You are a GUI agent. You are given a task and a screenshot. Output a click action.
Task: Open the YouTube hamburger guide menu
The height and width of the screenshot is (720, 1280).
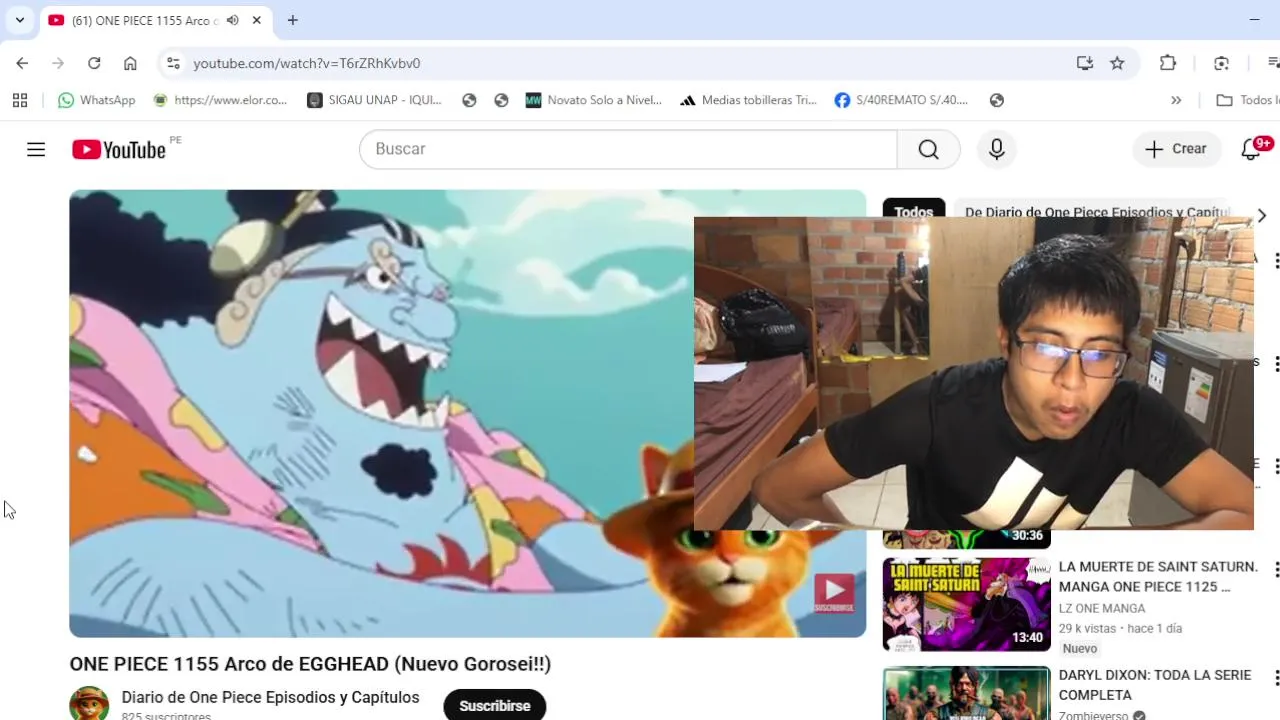36,149
